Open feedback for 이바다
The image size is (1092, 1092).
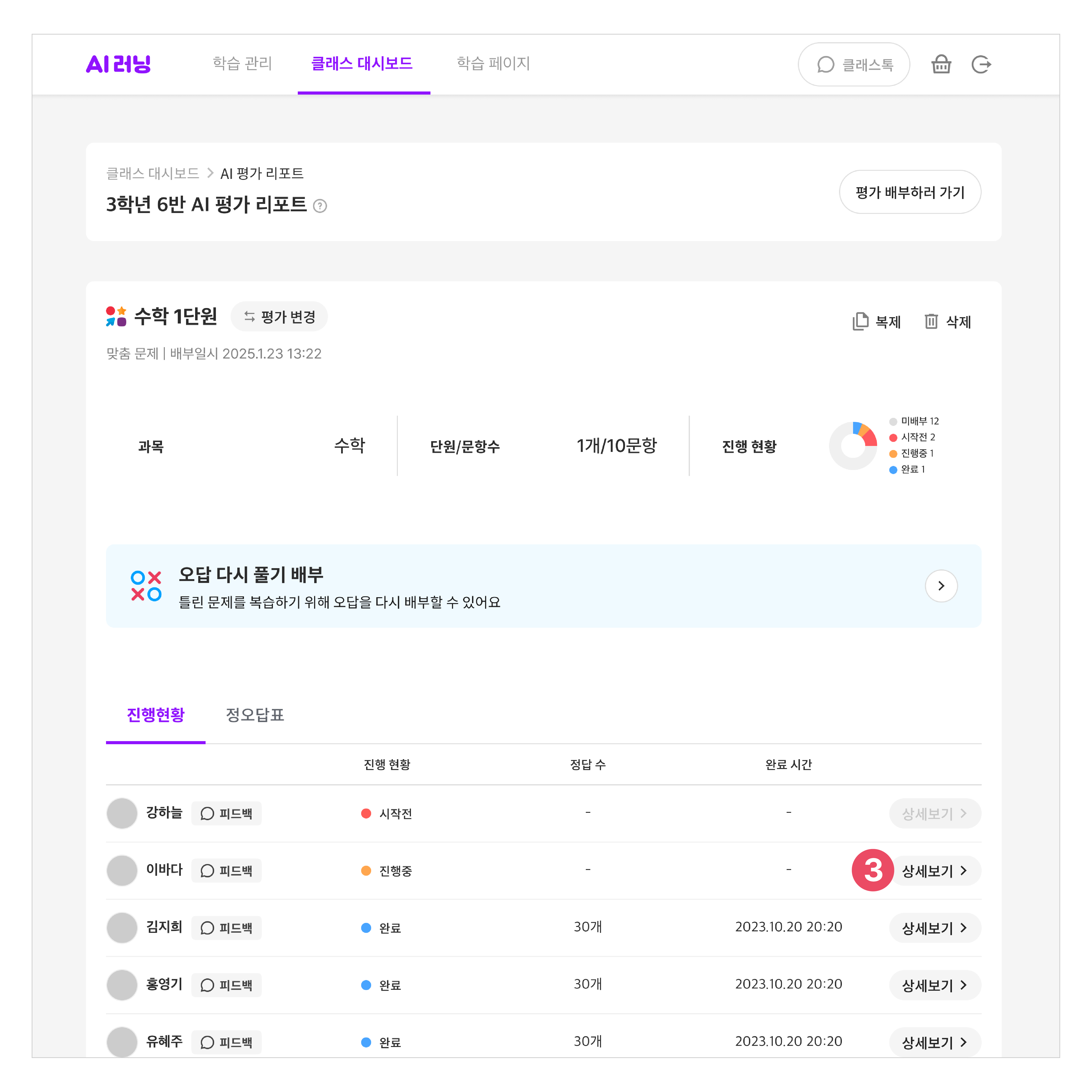226,870
